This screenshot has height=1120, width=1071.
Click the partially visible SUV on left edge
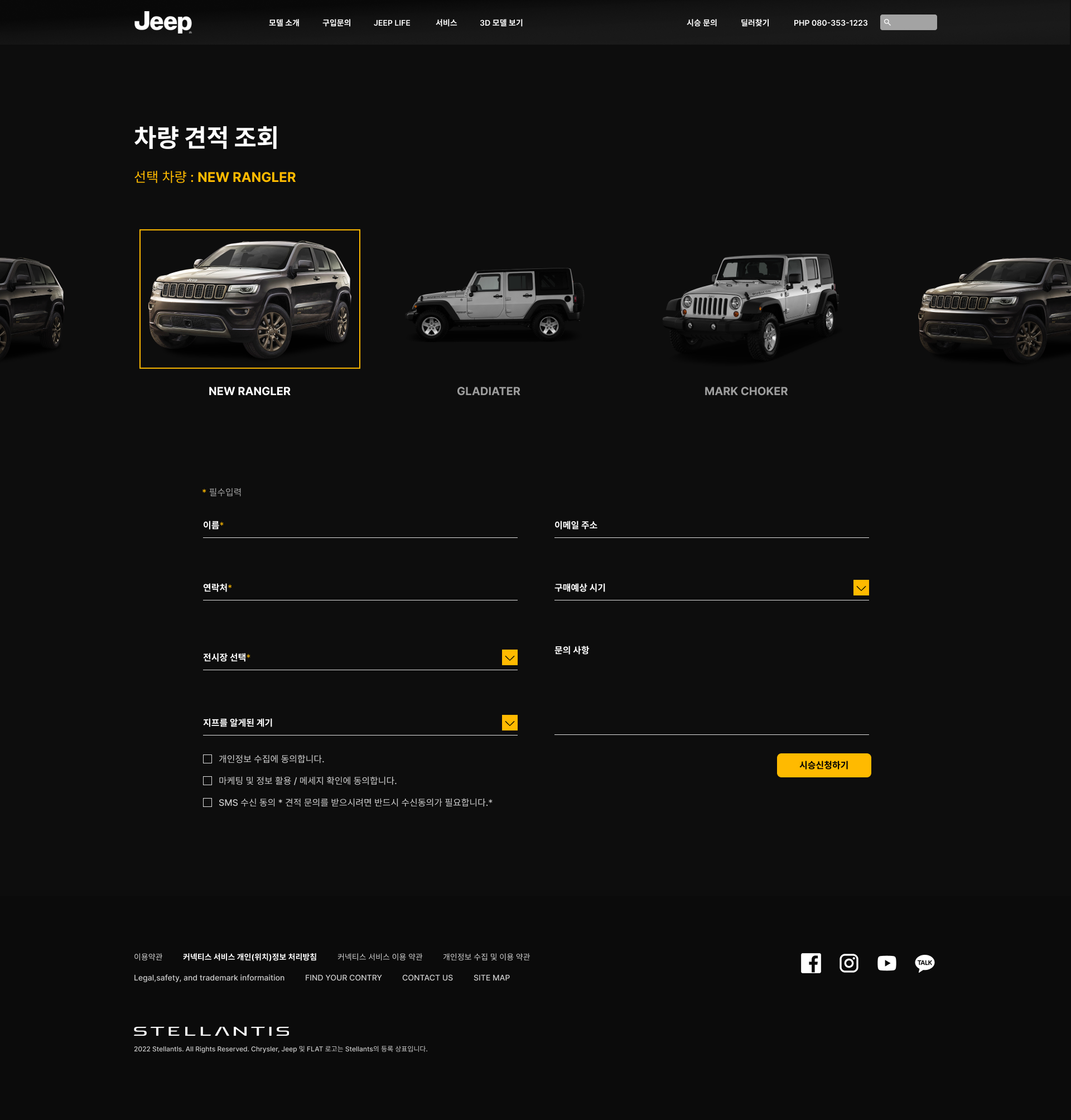[x=31, y=309]
